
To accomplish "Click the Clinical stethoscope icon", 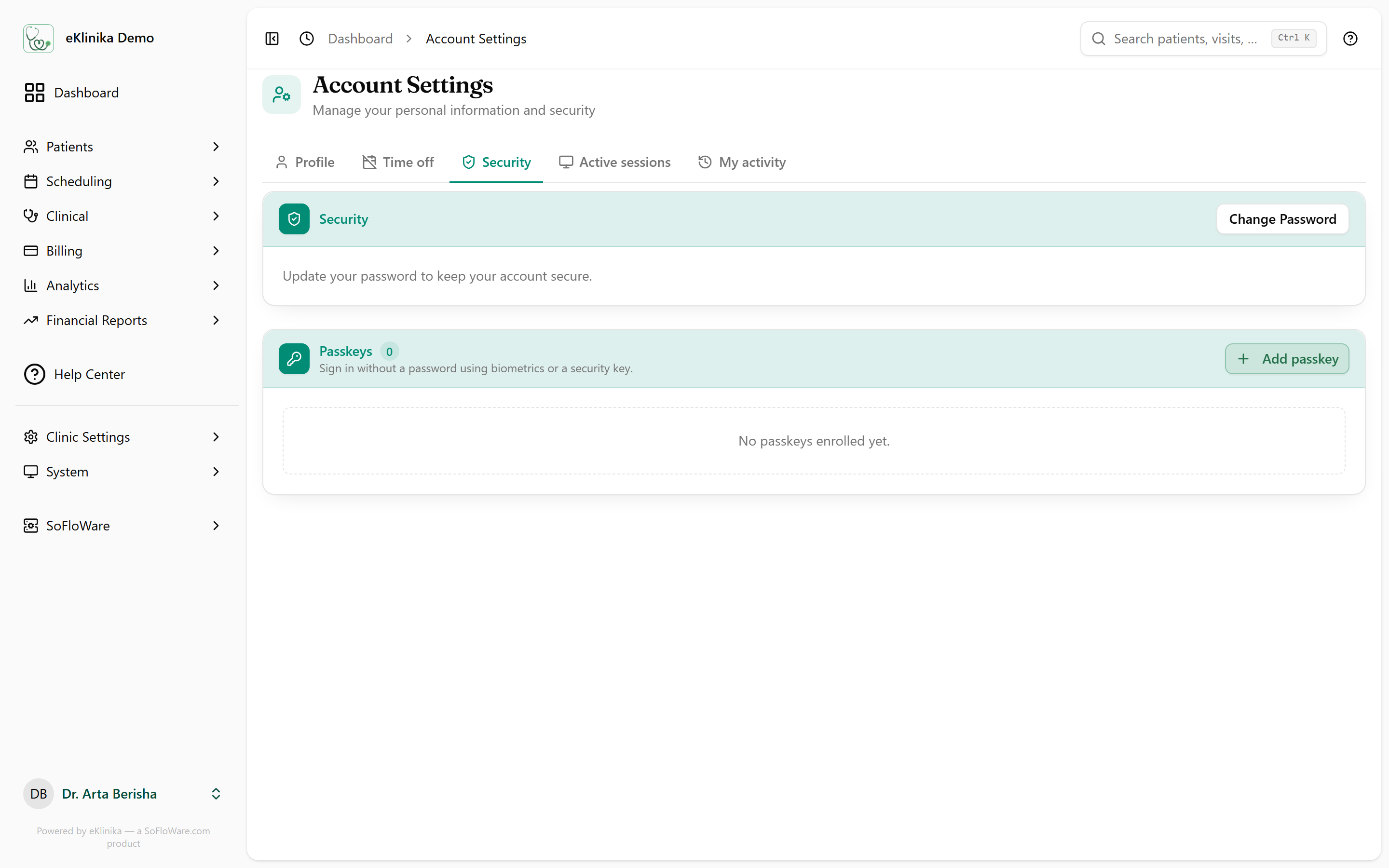I will pyautogui.click(x=31, y=216).
